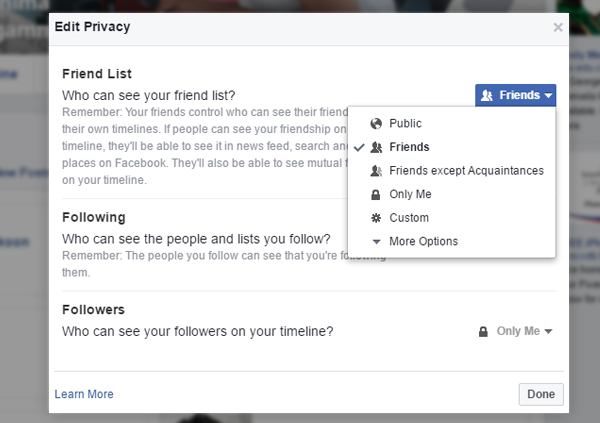Click the checkmark next to Friends
600x423 pixels.
359,147
